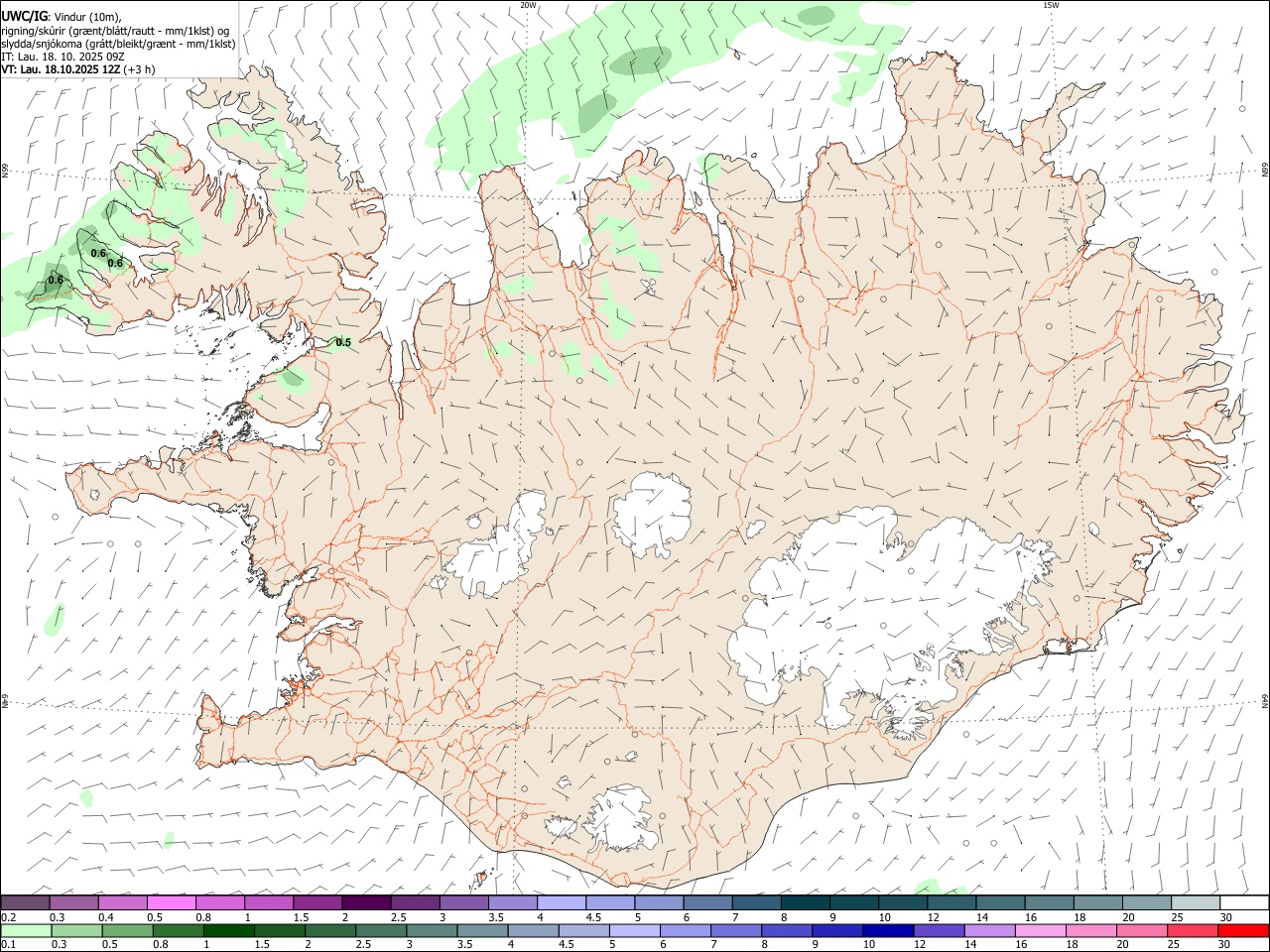
Task: Click the '20W' longitude label
Action: [x=528, y=5]
